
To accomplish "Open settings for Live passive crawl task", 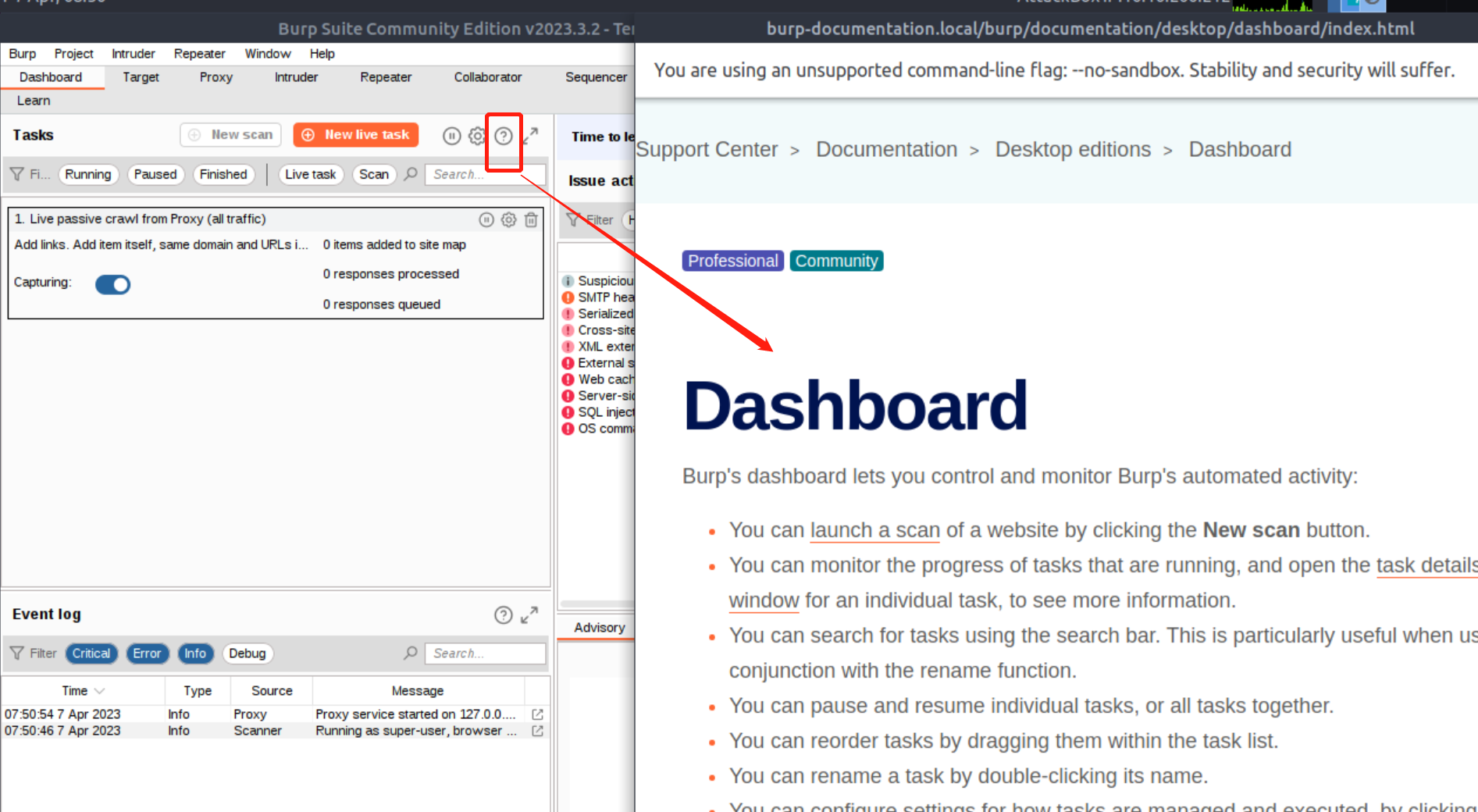I will 508,220.
